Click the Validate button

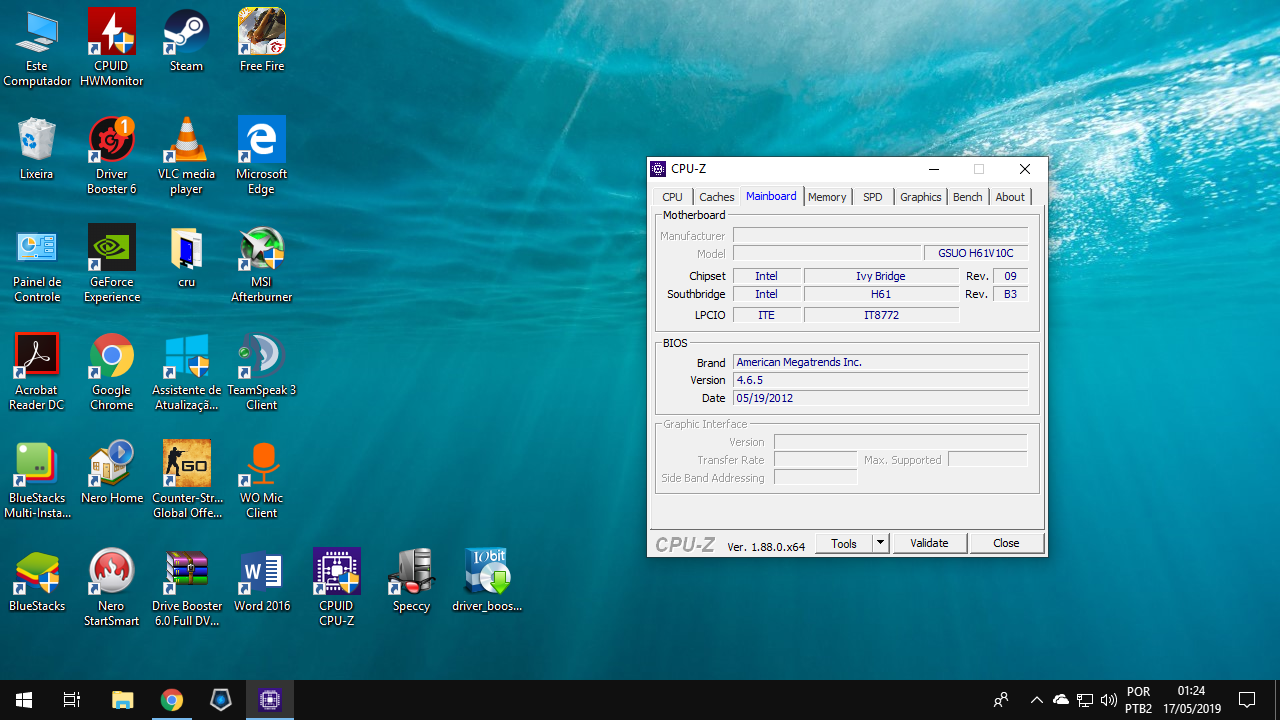coord(929,543)
